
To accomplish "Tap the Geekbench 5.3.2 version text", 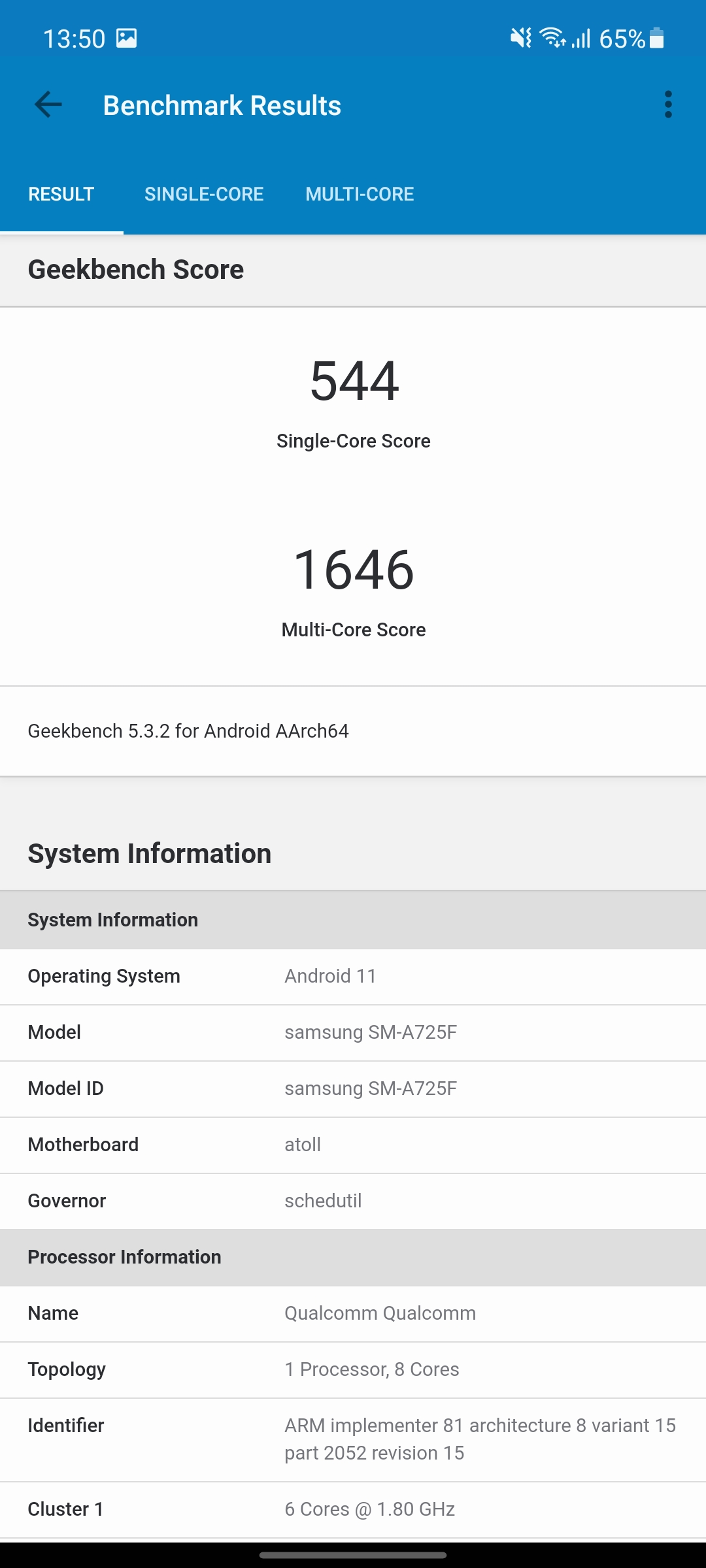I will tap(188, 731).
